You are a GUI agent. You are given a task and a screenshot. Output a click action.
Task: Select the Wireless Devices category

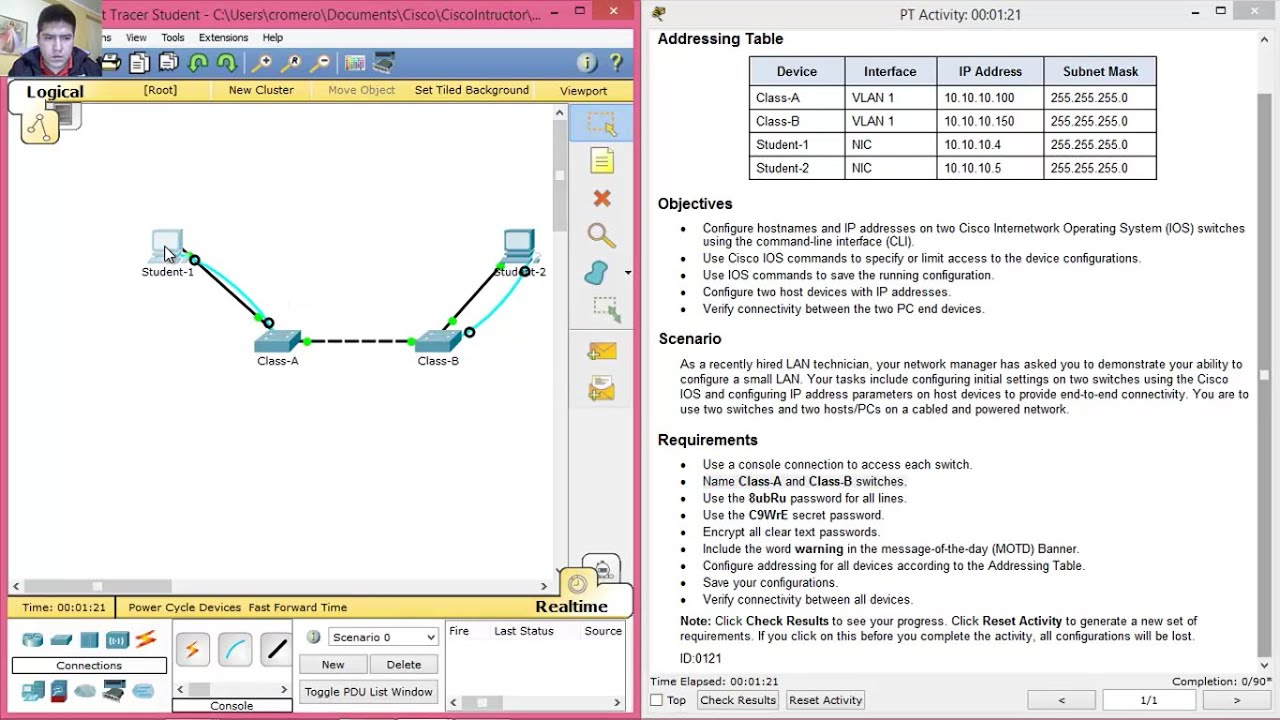[x=117, y=640]
